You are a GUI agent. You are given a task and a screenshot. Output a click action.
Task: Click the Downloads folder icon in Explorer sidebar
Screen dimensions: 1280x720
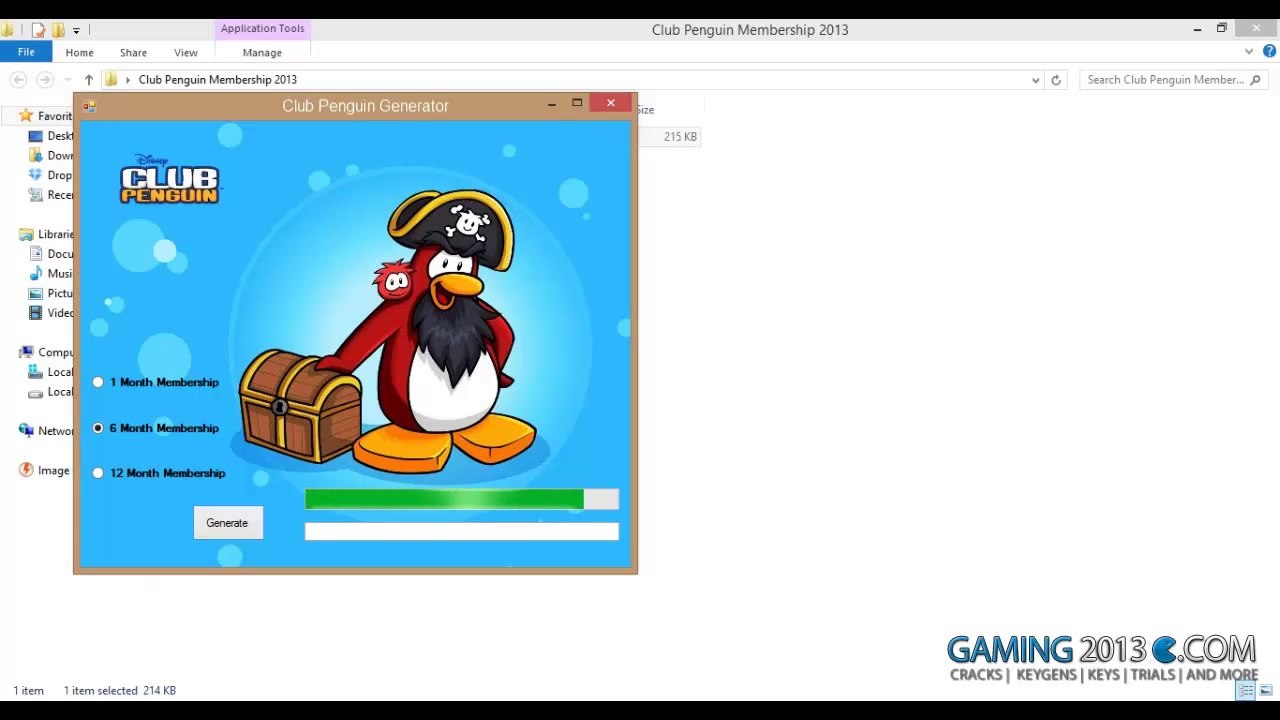36,156
